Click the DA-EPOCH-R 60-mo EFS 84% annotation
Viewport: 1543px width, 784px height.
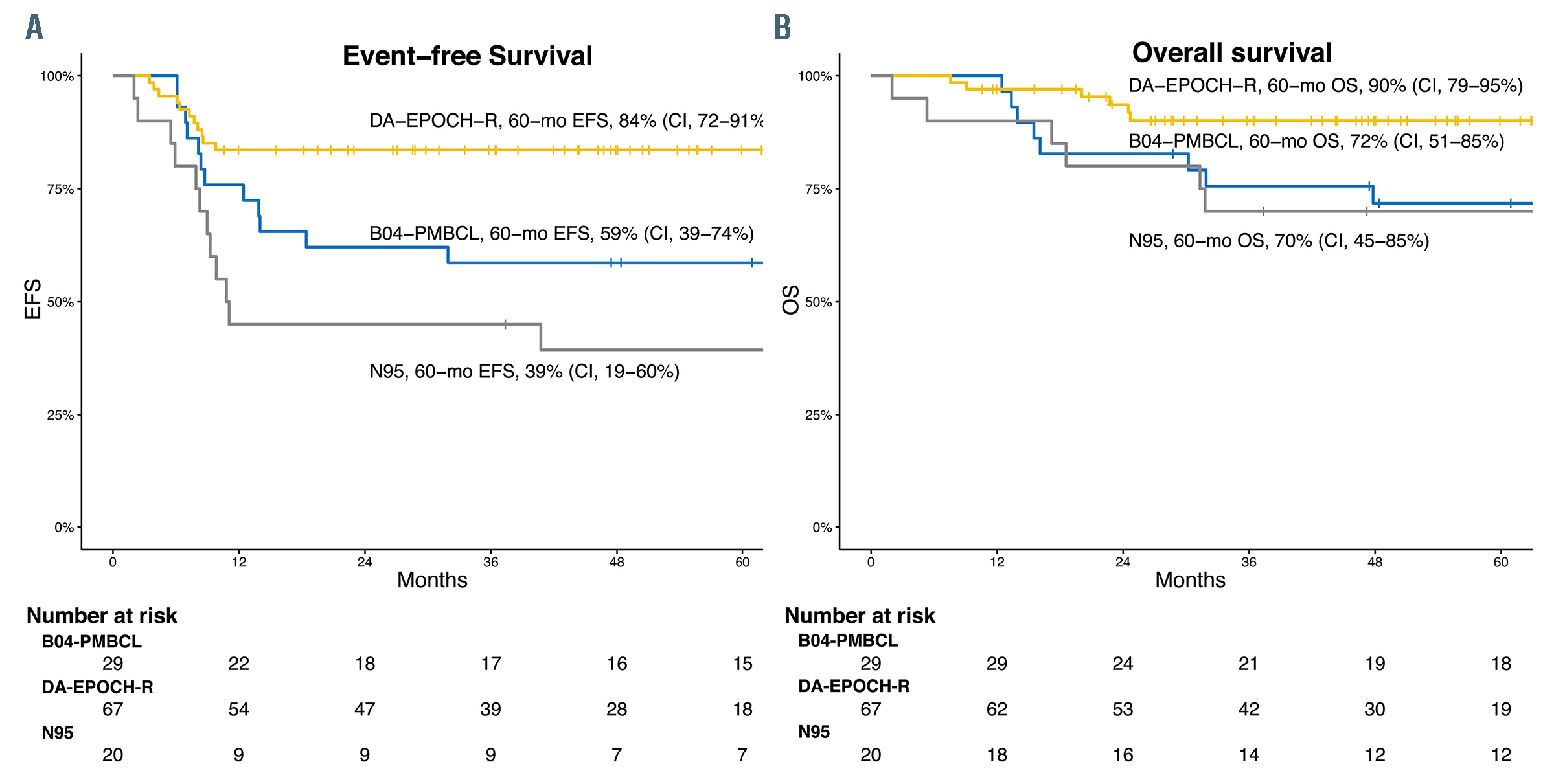[566, 121]
